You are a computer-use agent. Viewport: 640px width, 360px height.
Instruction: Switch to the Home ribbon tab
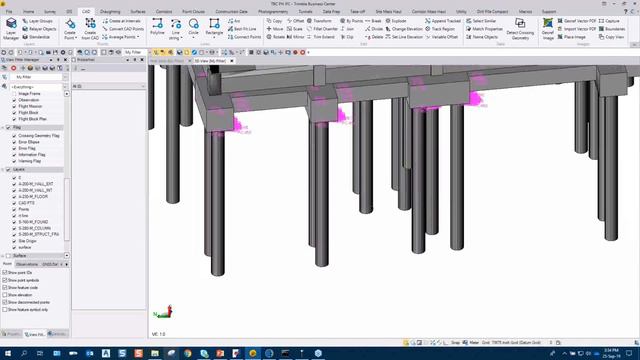[x=29, y=11]
